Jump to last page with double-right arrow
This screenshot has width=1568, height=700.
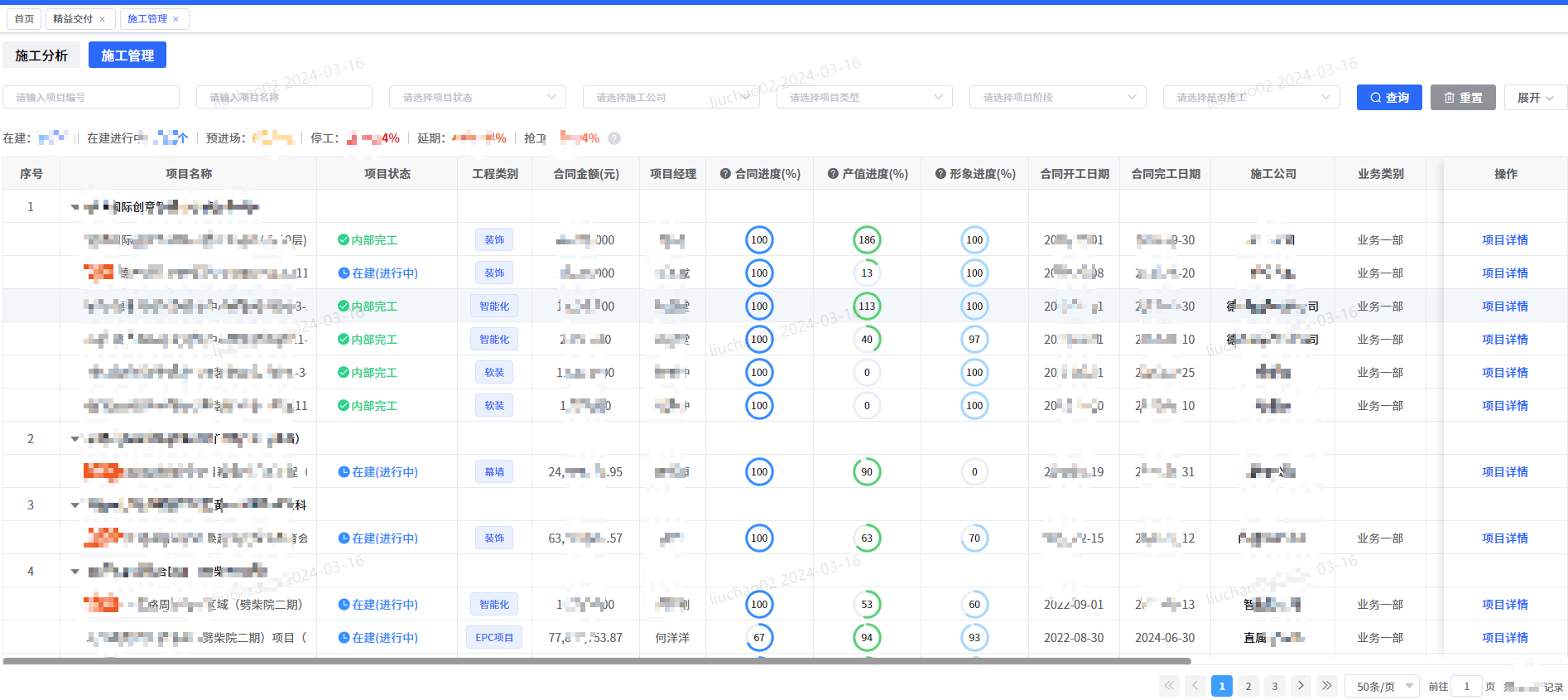1327,685
